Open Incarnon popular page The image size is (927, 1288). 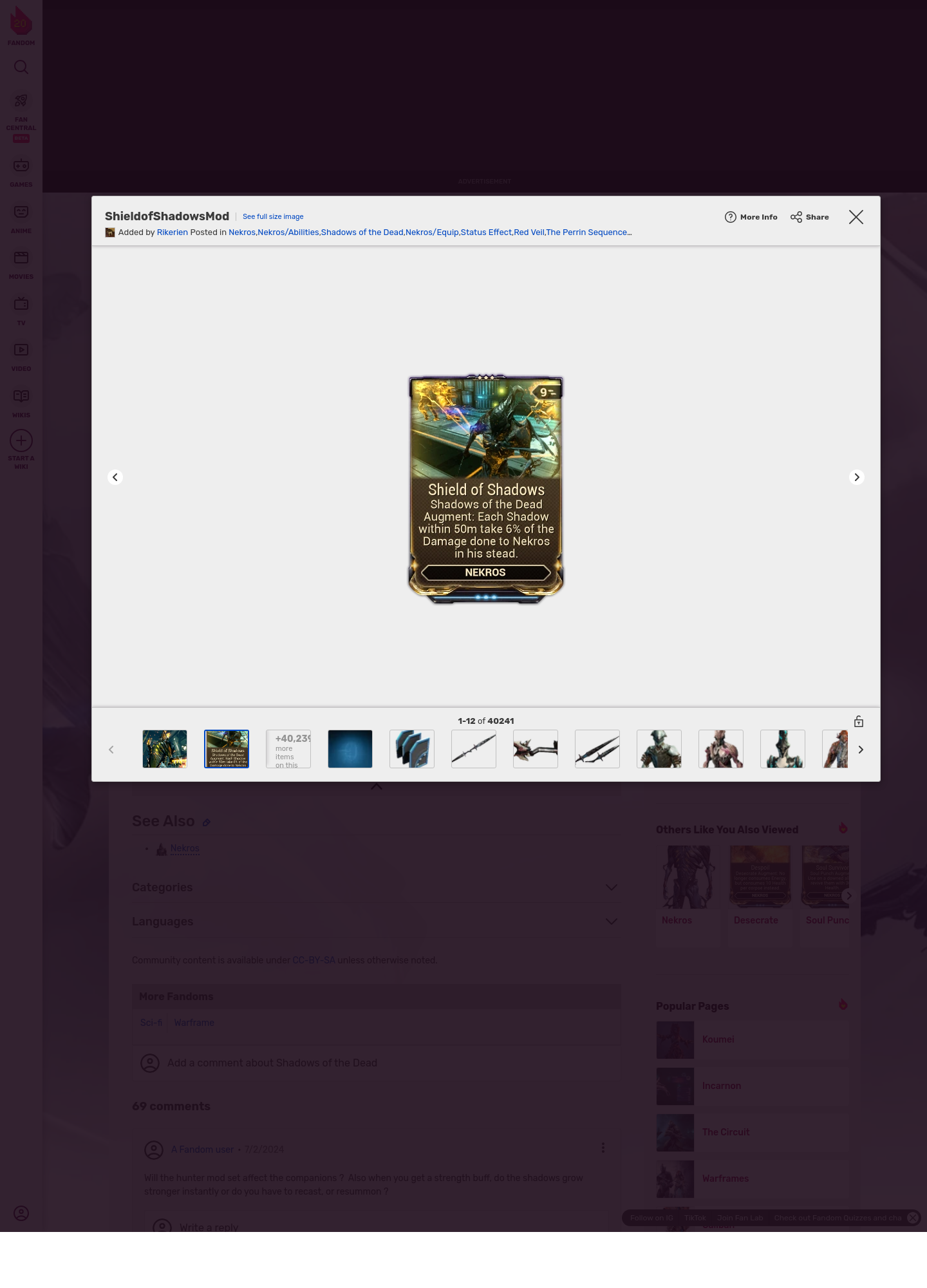coord(753,1086)
